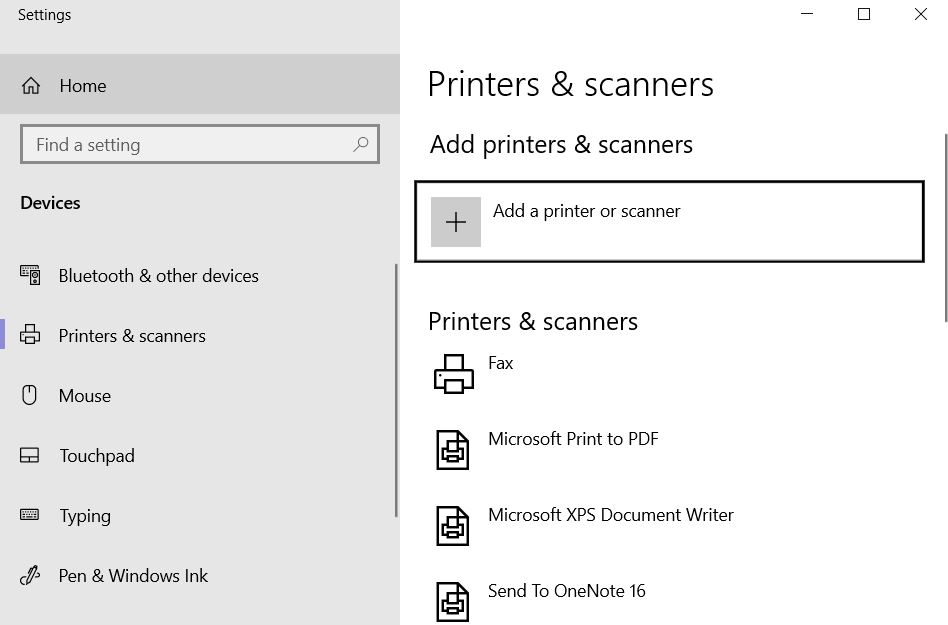
Task: Click the Home house icon
Action: click(31, 86)
